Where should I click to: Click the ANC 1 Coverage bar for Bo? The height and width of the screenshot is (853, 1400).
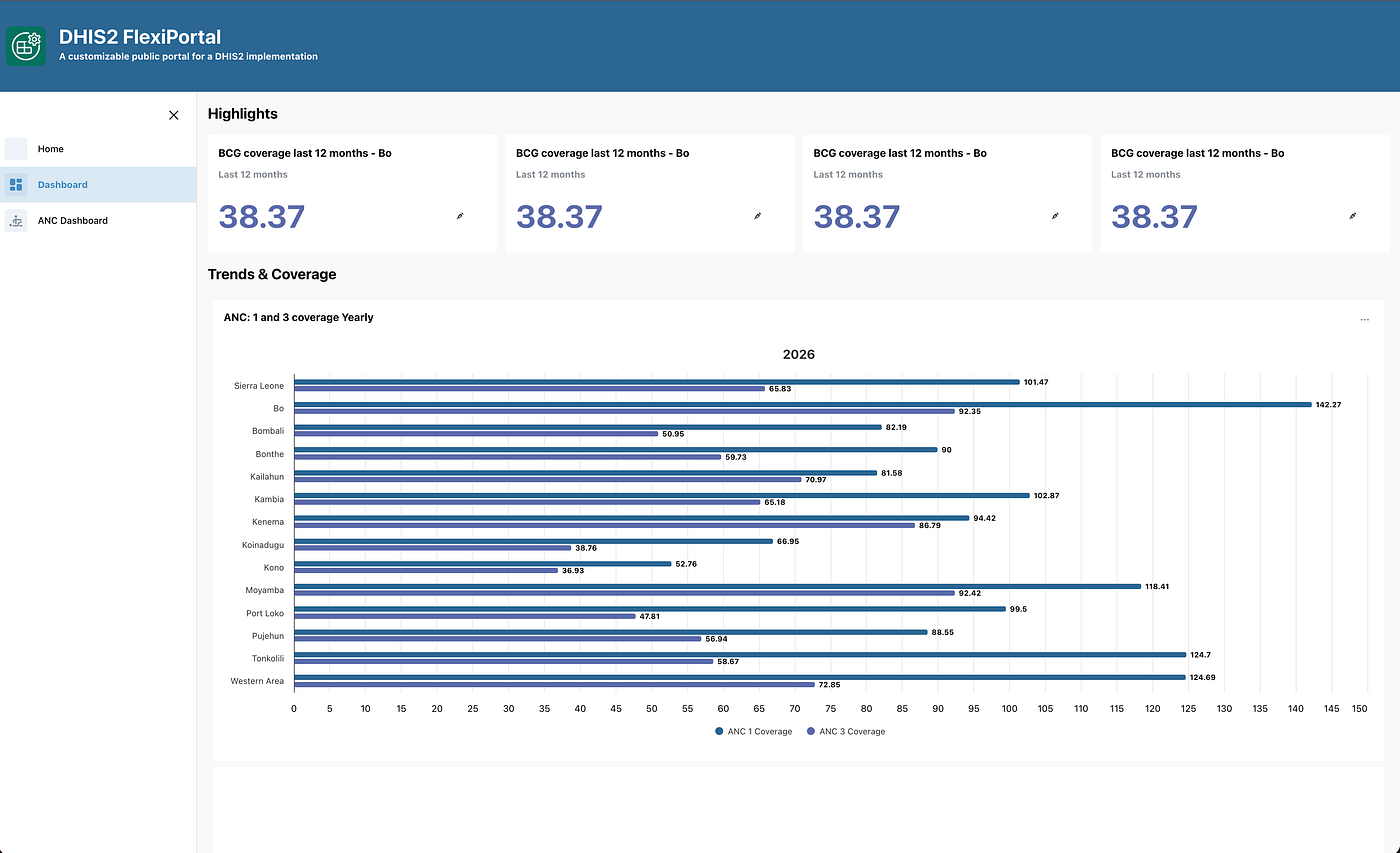(x=803, y=405)
